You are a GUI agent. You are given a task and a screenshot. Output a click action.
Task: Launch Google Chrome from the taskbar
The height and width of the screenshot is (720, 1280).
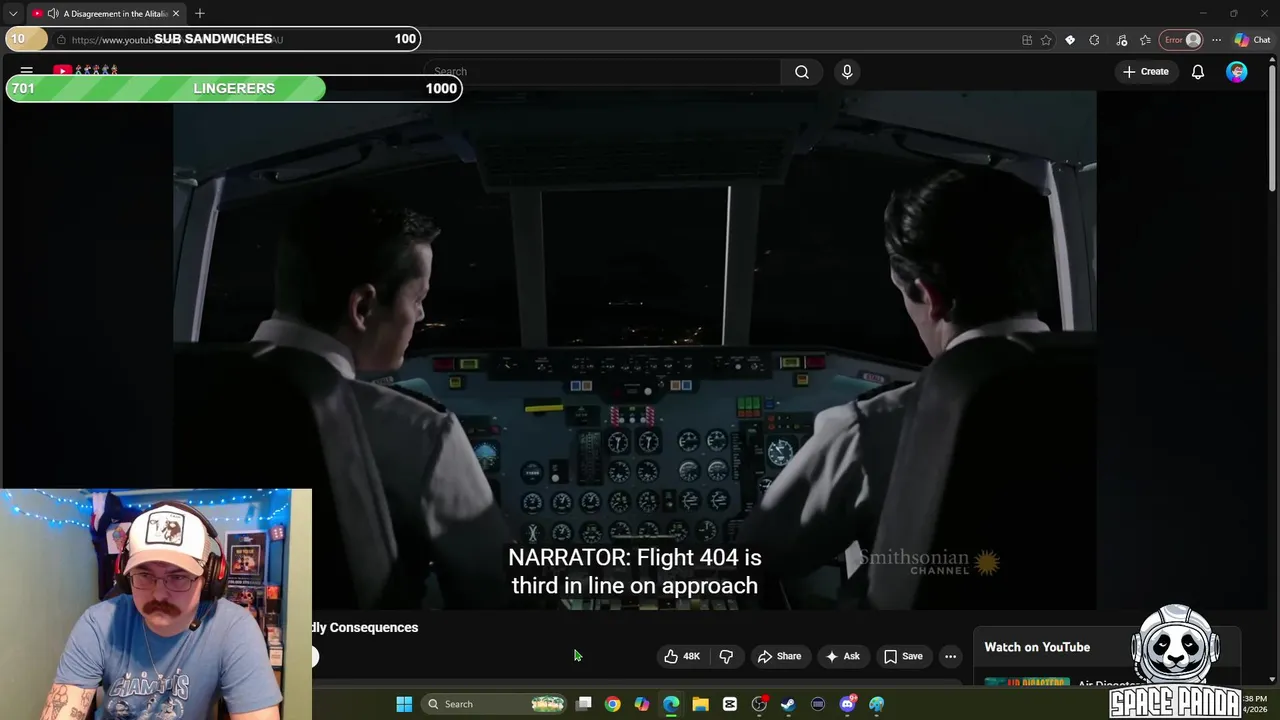pyautogui.click(x=613, y=704)
